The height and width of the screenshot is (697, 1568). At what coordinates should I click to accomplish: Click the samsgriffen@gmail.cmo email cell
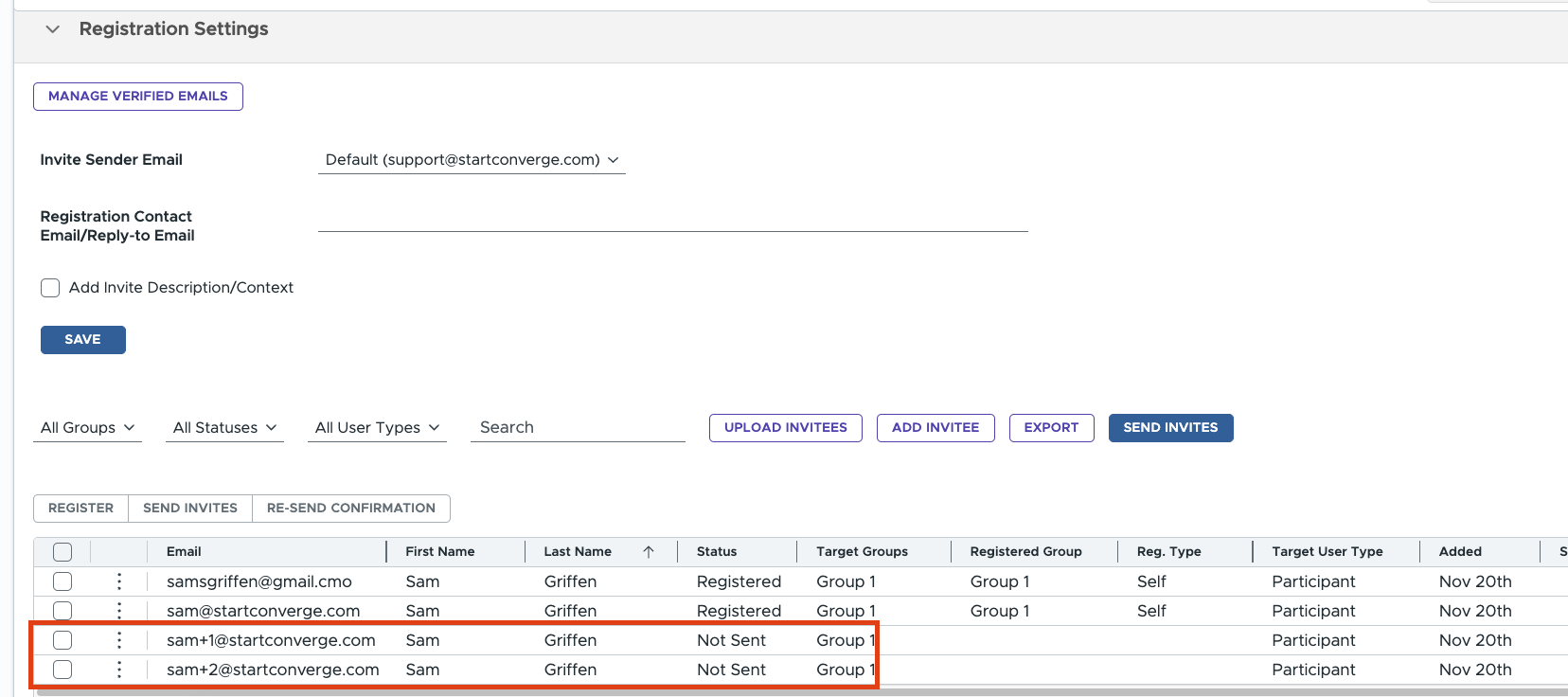(x=259, y=581)
